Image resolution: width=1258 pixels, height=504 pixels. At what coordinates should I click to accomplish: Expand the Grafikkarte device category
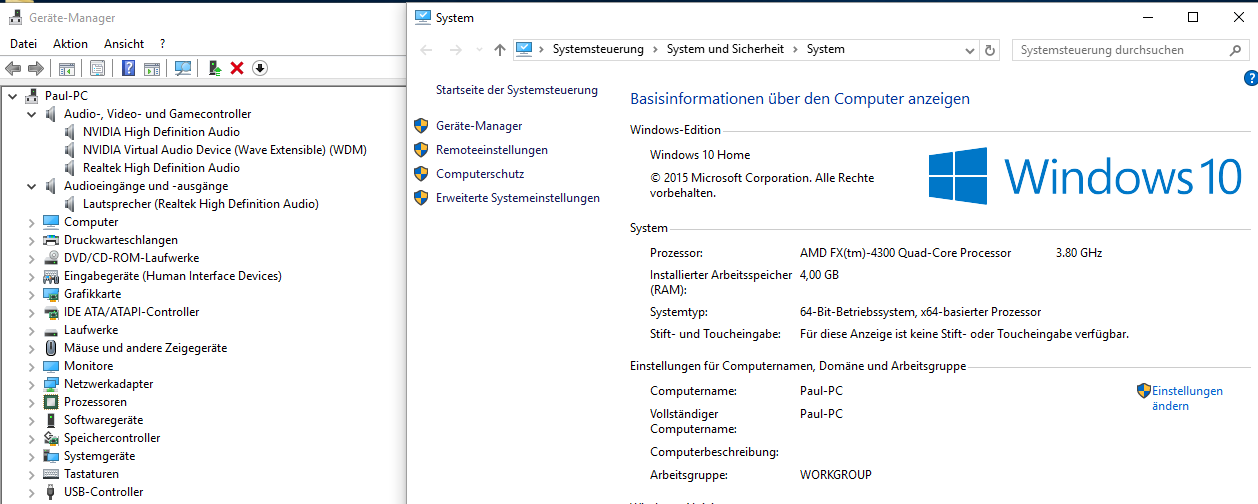(32, 294)
